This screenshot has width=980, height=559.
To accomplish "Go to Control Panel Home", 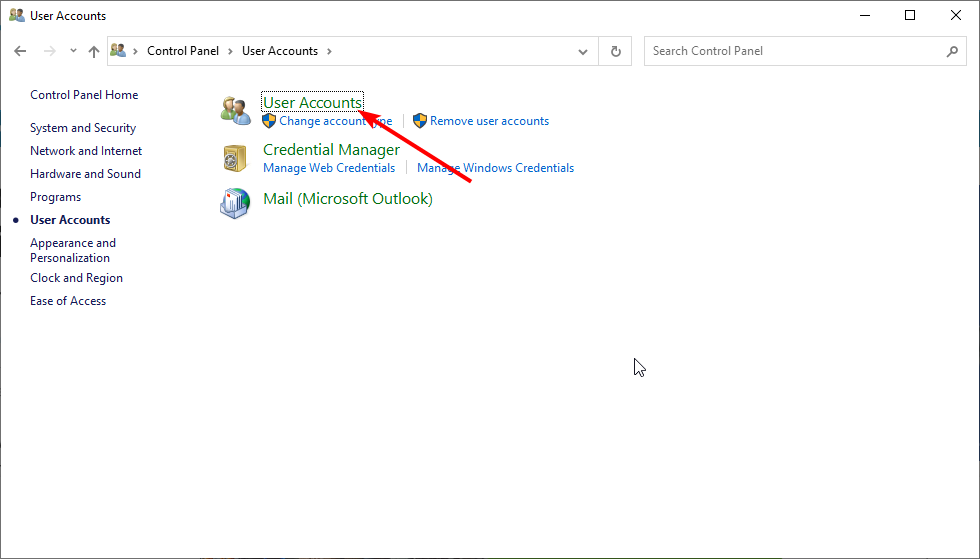I will coord(84,95).
